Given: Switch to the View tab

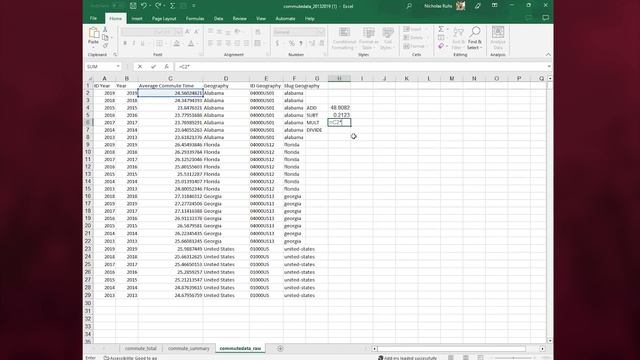Looking at the screenshot, I should [x=261, y=19].
